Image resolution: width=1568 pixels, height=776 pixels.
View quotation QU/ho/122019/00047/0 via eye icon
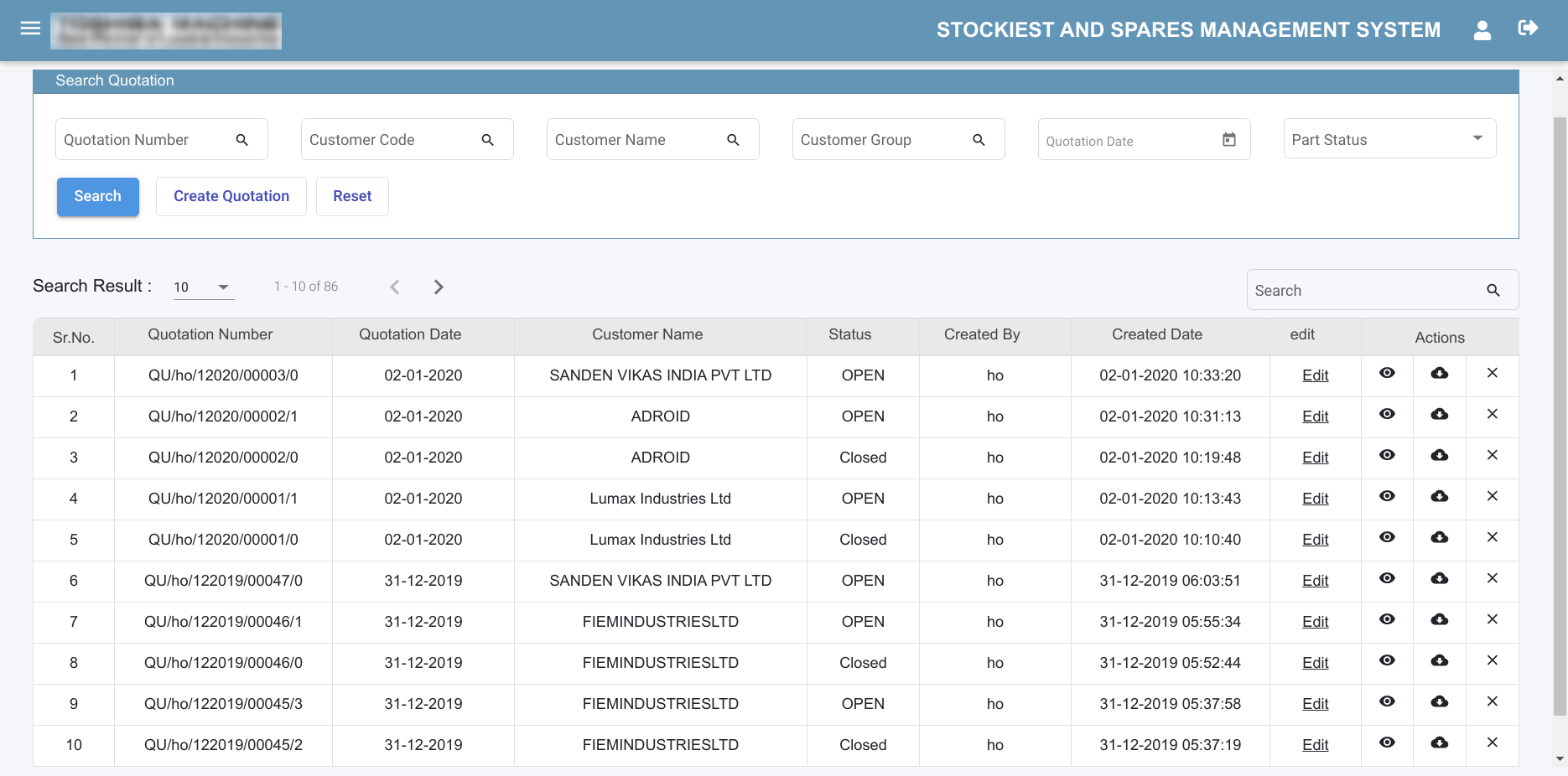click(1388, 578)
